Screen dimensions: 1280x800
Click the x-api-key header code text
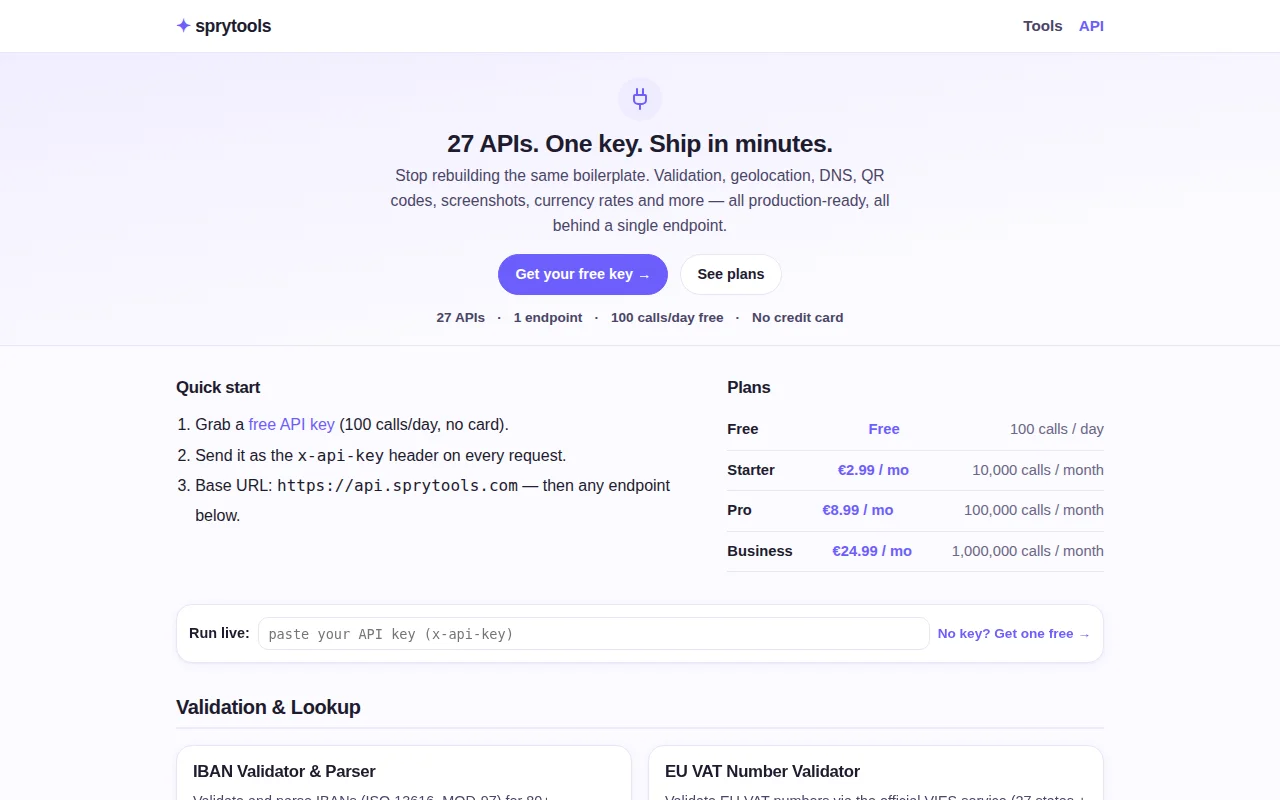tap(341, 455)
